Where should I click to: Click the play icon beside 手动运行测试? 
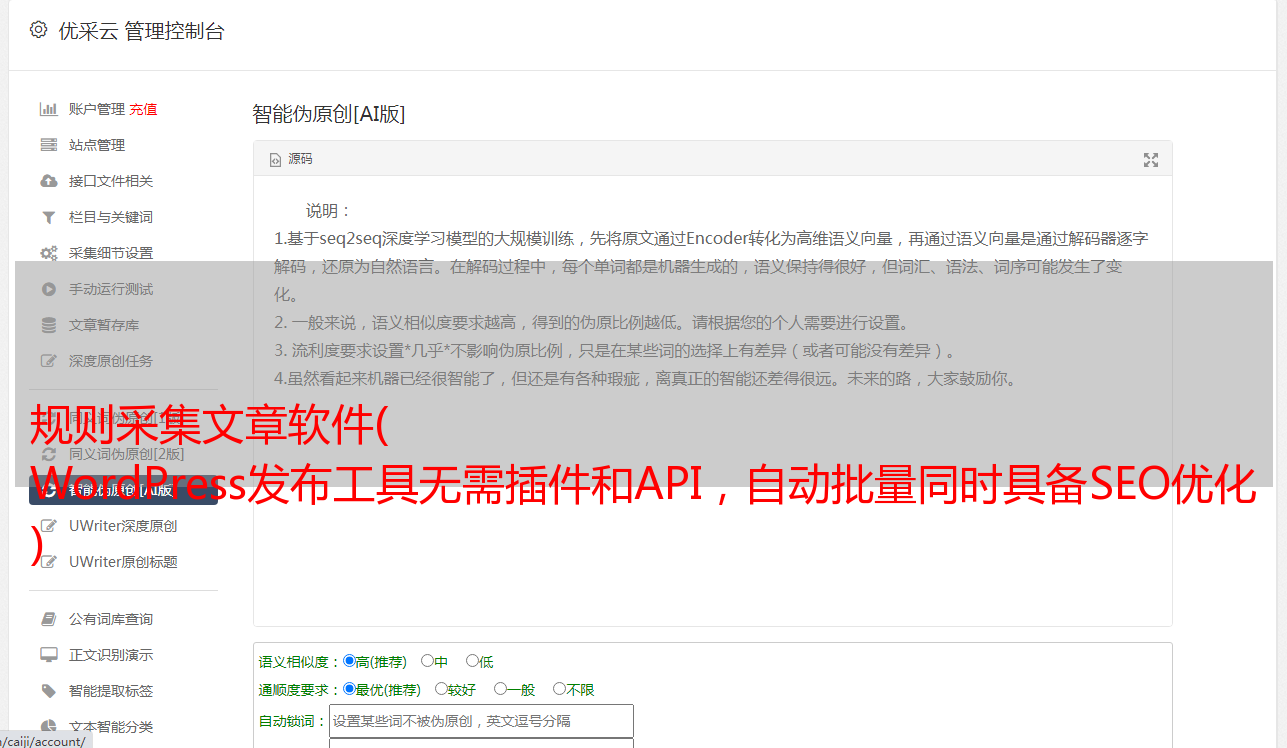(48, 289)
